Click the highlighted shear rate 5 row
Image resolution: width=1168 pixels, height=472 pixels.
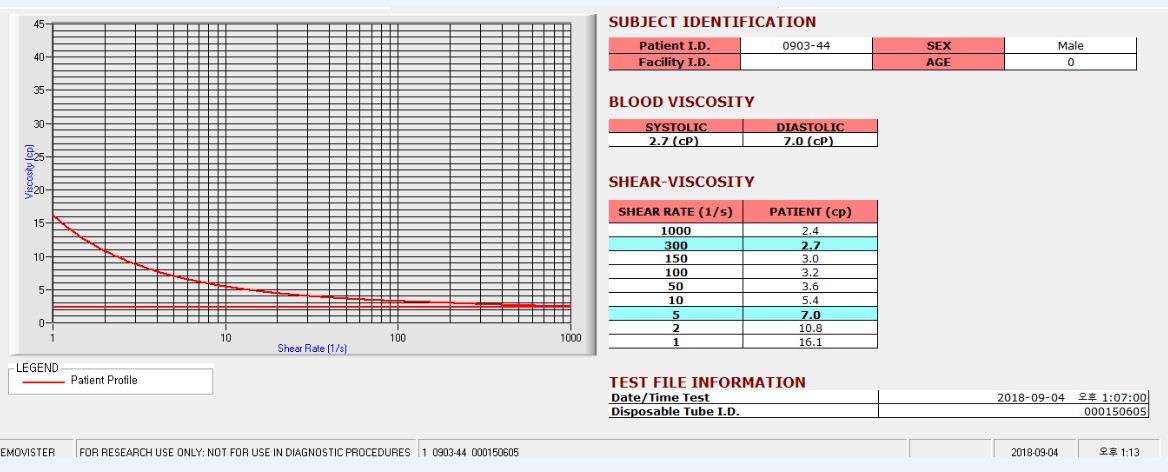point(743,314)
